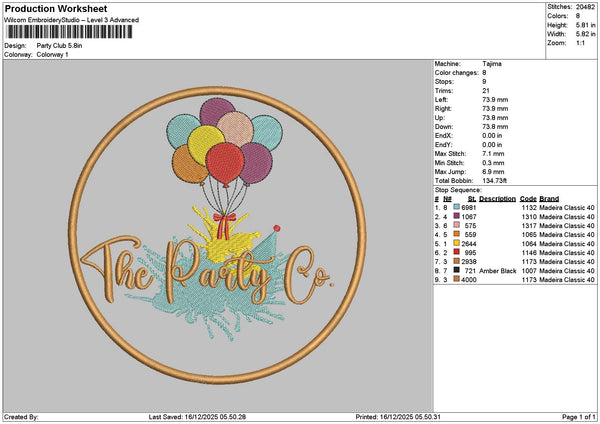Click the Zoom value 1:1
The image size is (600, 424).
[580, 43]
